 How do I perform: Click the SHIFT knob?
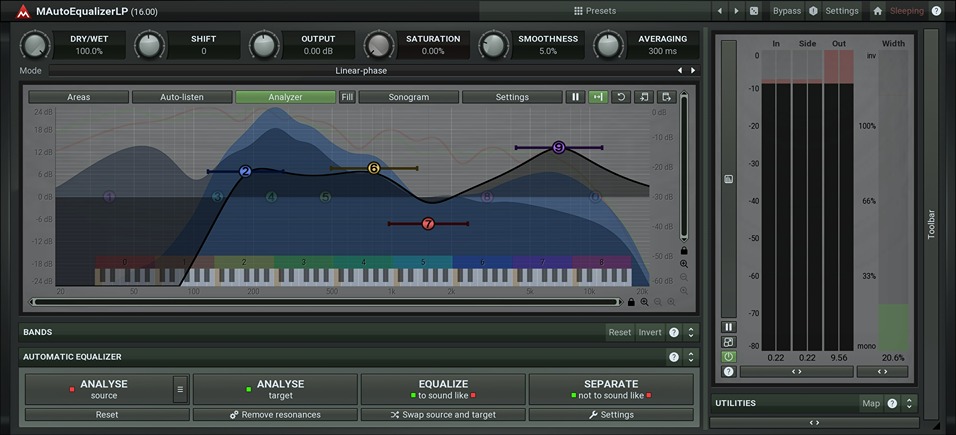tap(149, 45)
